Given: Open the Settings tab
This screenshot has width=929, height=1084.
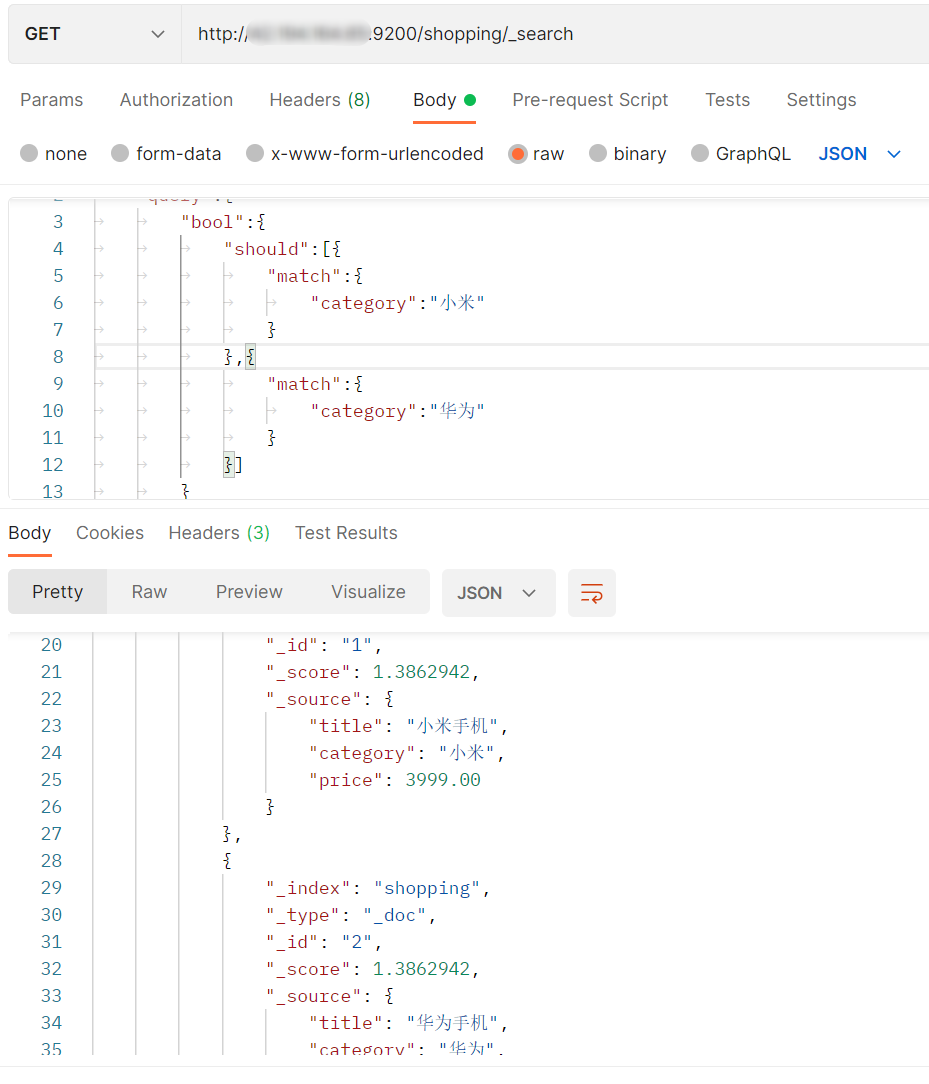Looking at the screenshot, I should [x=821, y=100].
